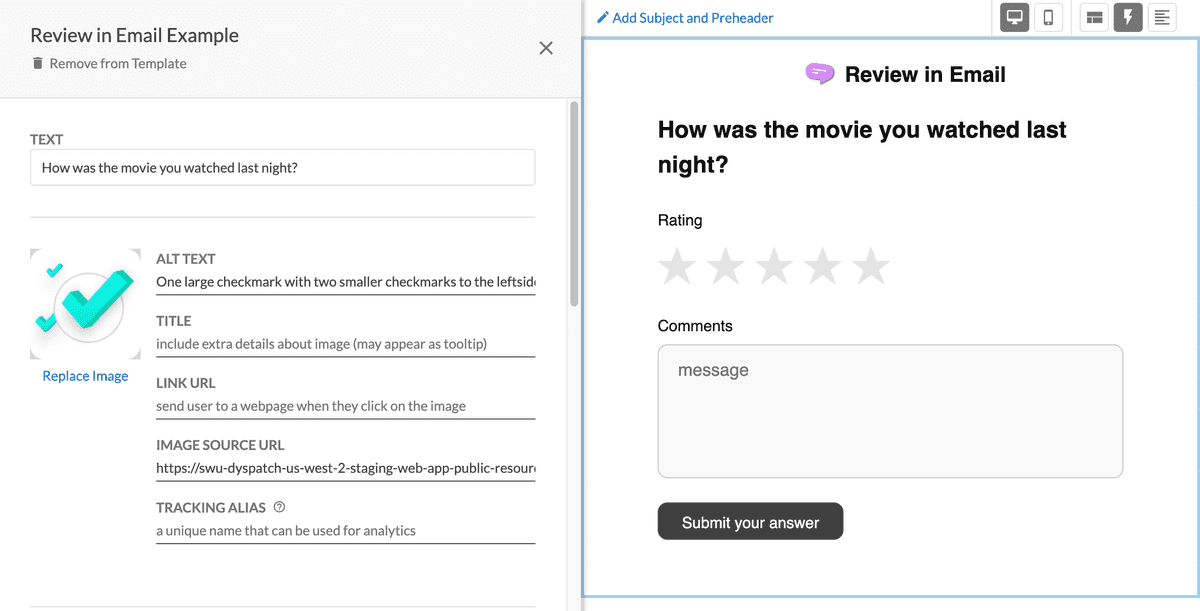
Task: Click Replace Image link
Action: pos(85,376)
